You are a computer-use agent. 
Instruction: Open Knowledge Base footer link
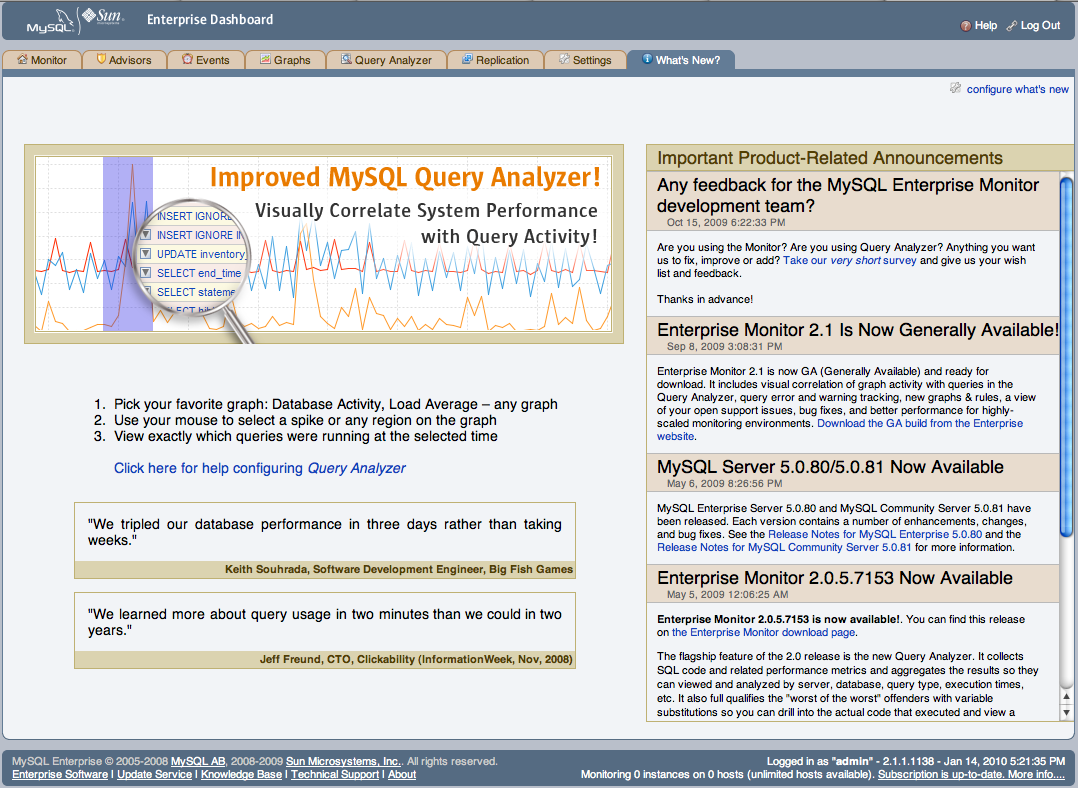tap(241, 775)
